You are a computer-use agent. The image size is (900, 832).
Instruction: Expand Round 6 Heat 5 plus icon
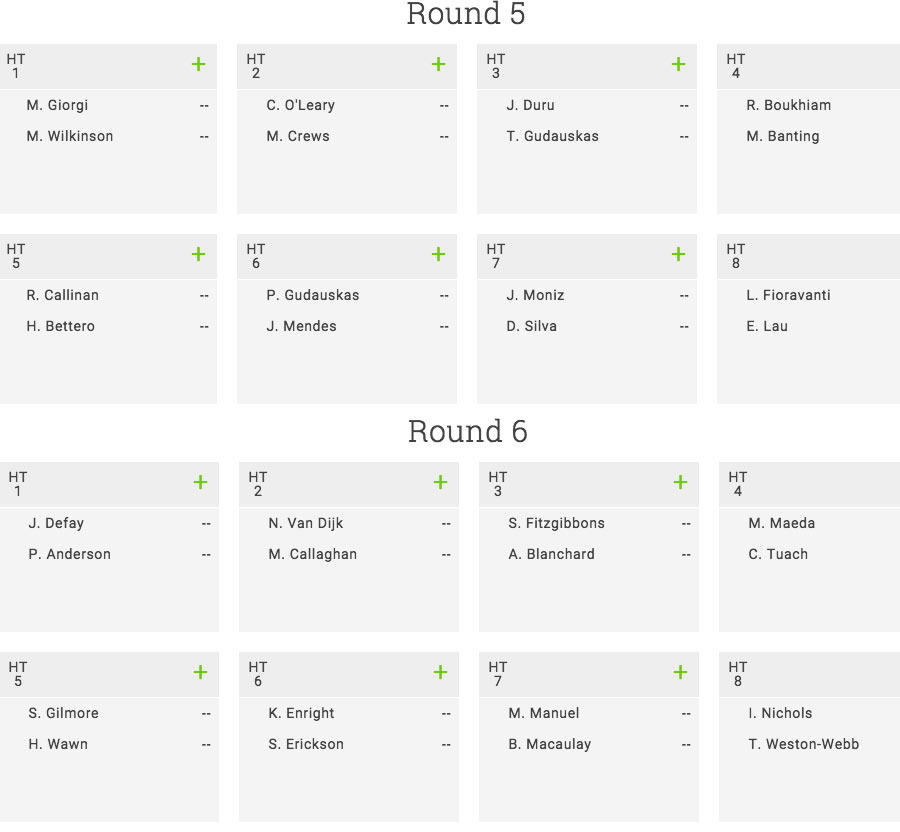pos(200,672)
